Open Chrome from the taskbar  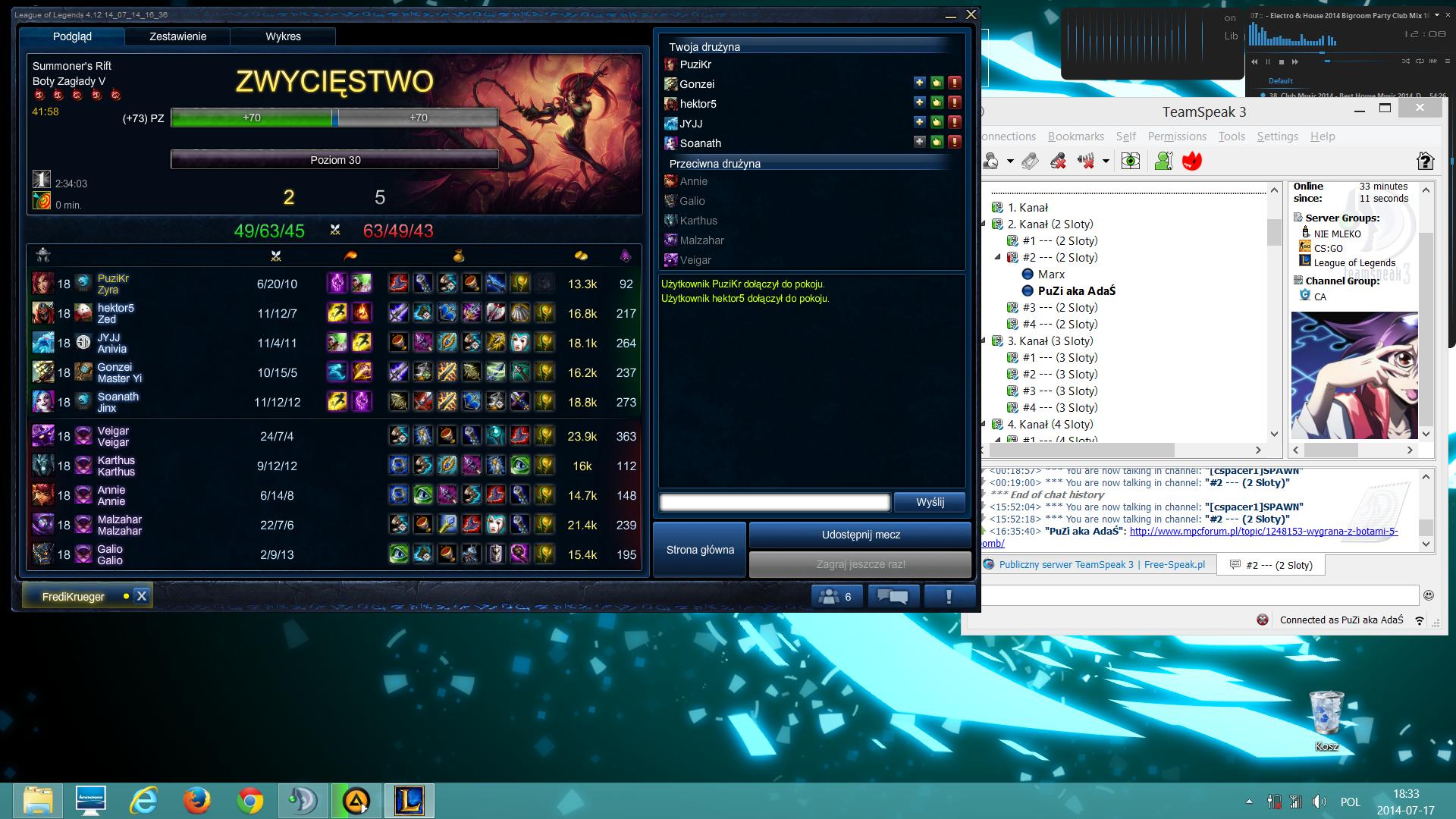250,801
